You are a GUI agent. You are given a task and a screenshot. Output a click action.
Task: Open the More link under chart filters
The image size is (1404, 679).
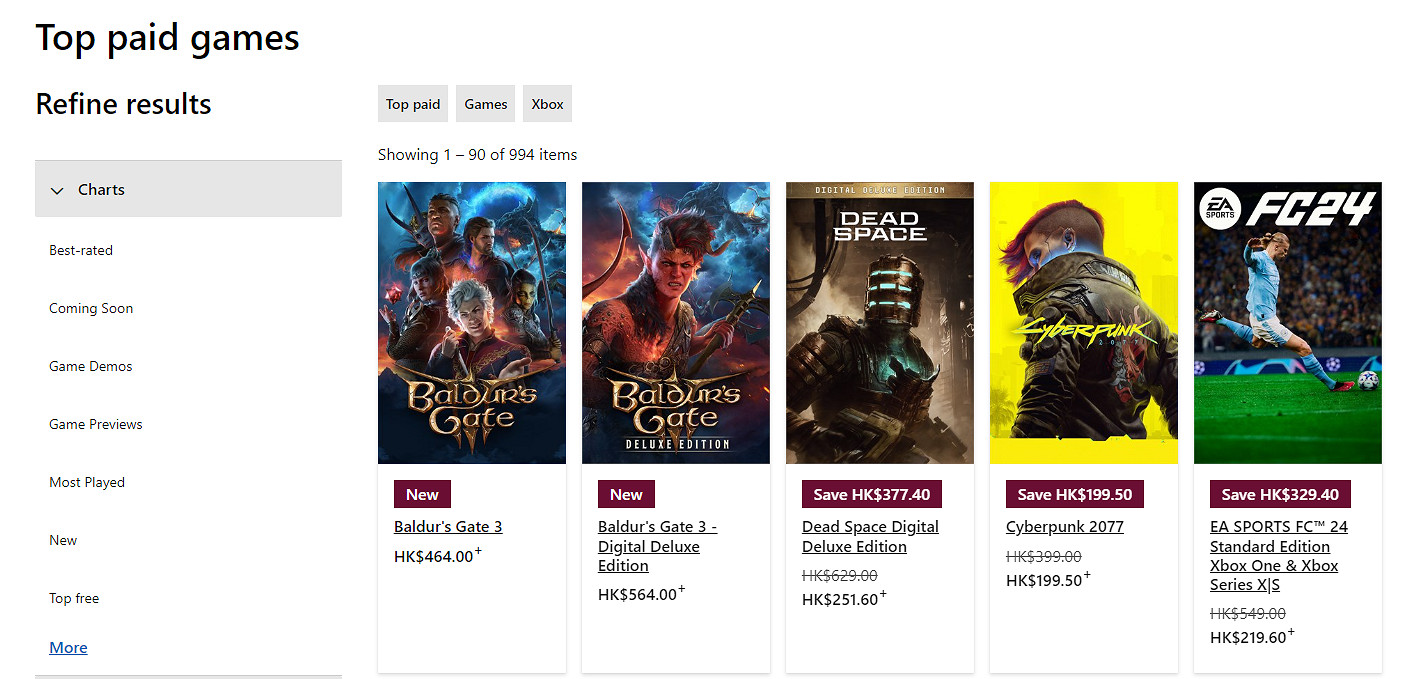coord(67,647)
